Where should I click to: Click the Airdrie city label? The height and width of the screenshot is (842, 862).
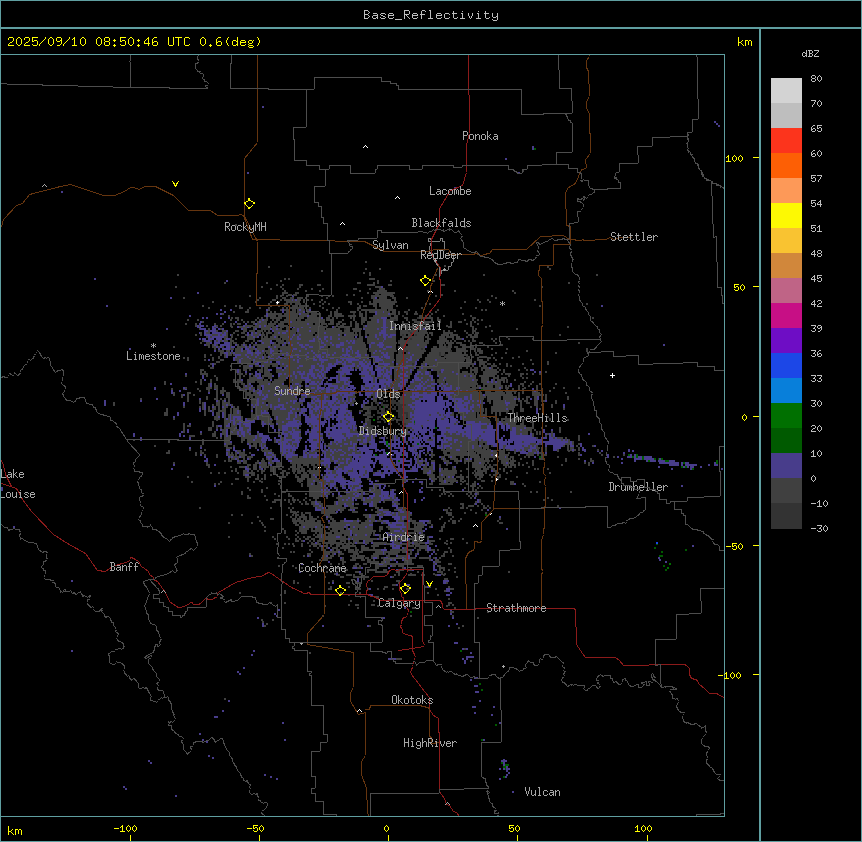(404, 537)
